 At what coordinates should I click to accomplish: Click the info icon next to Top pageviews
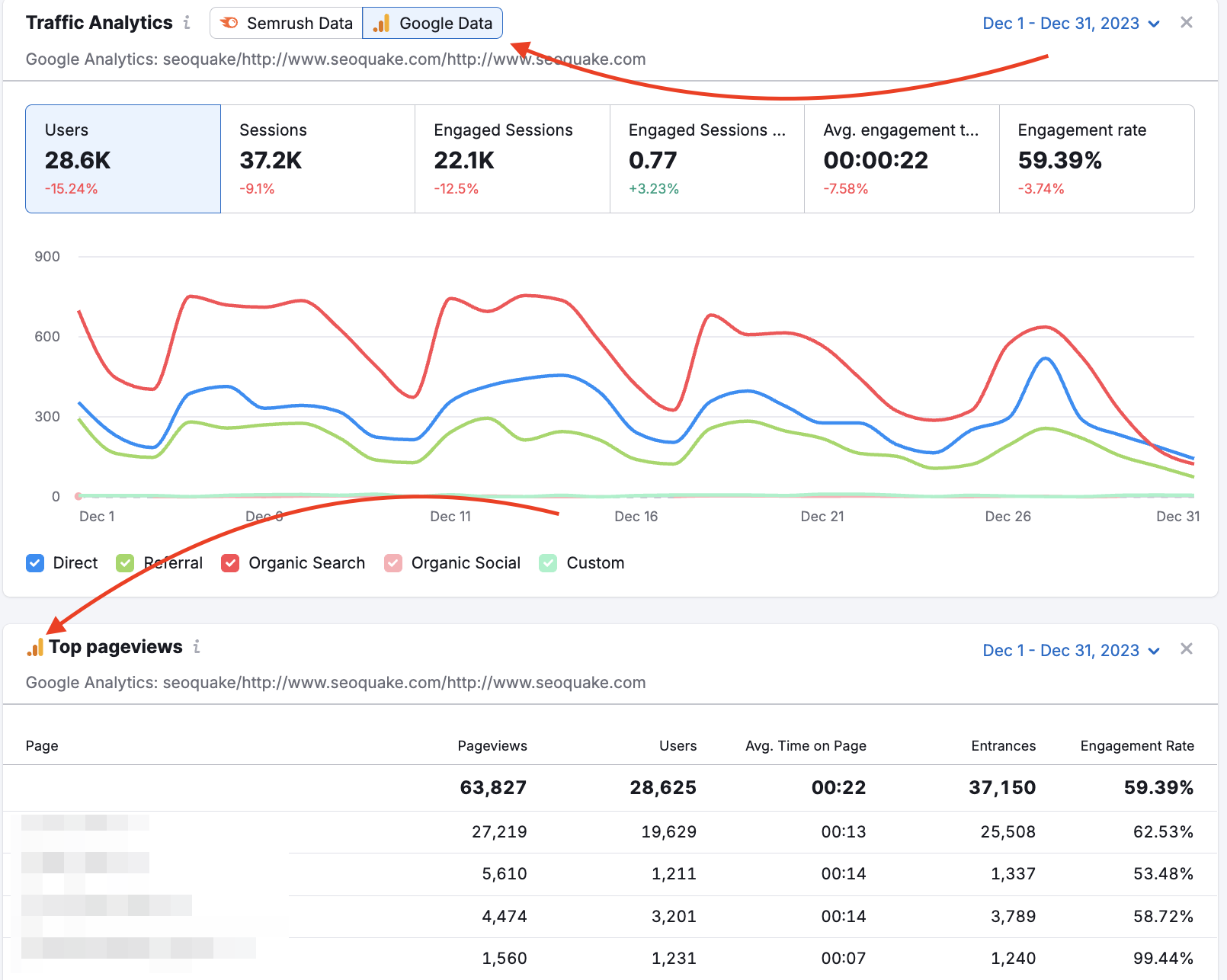197,646
